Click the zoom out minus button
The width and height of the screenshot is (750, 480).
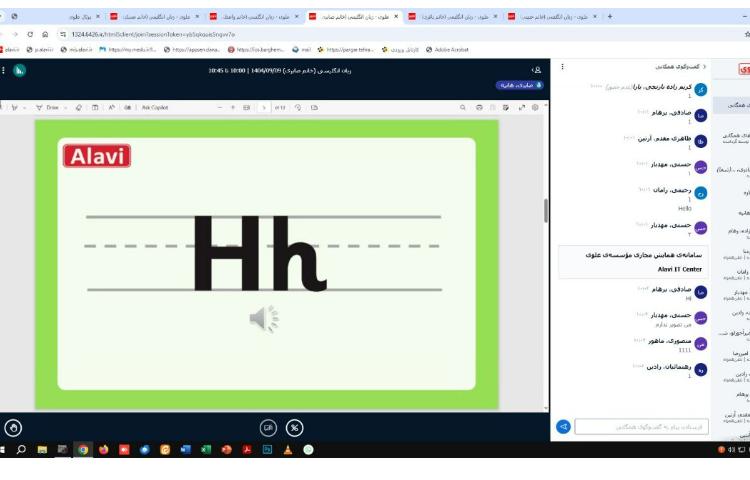tap(219, 107)
